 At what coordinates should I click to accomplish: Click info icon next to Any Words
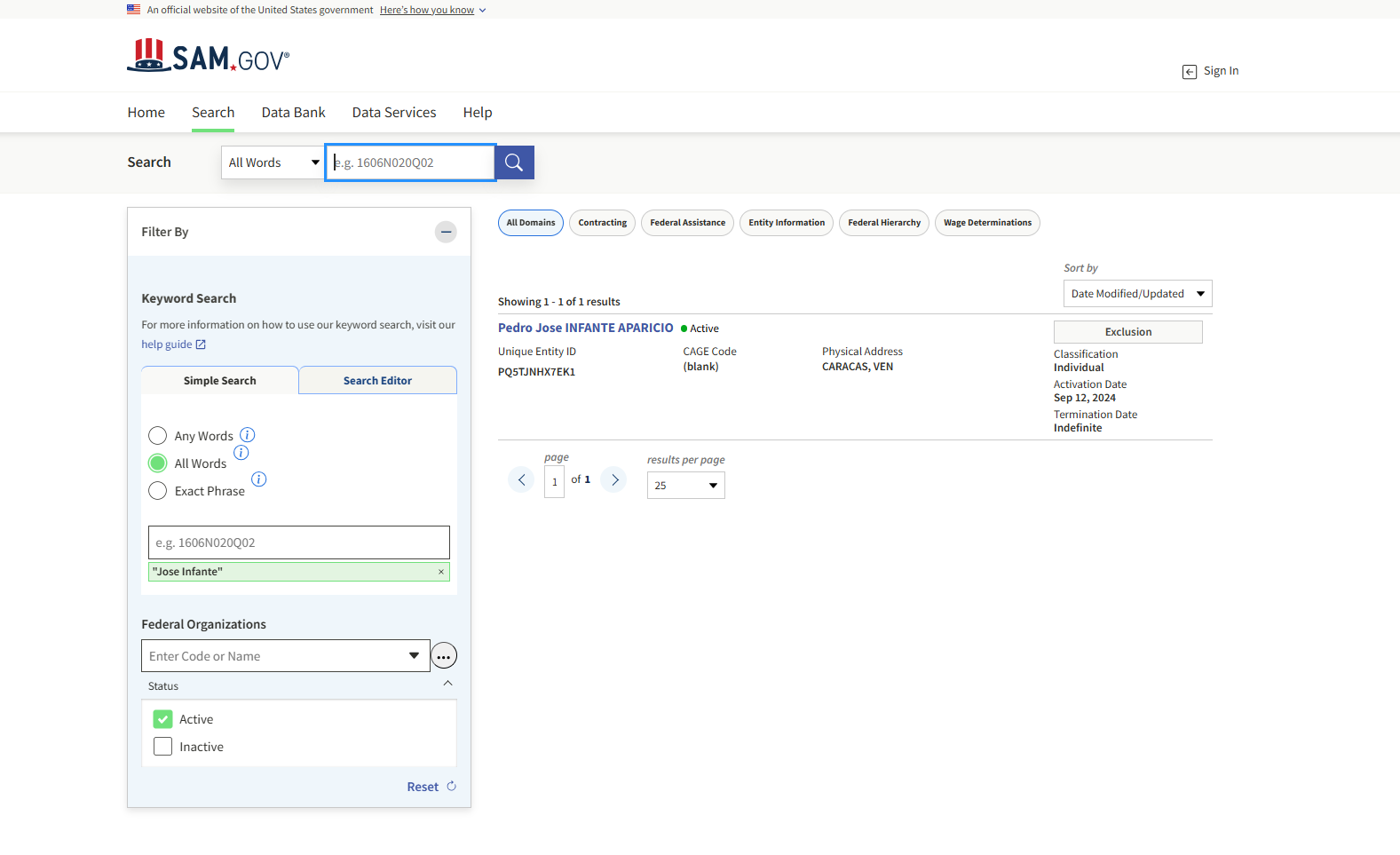point(248,435)
